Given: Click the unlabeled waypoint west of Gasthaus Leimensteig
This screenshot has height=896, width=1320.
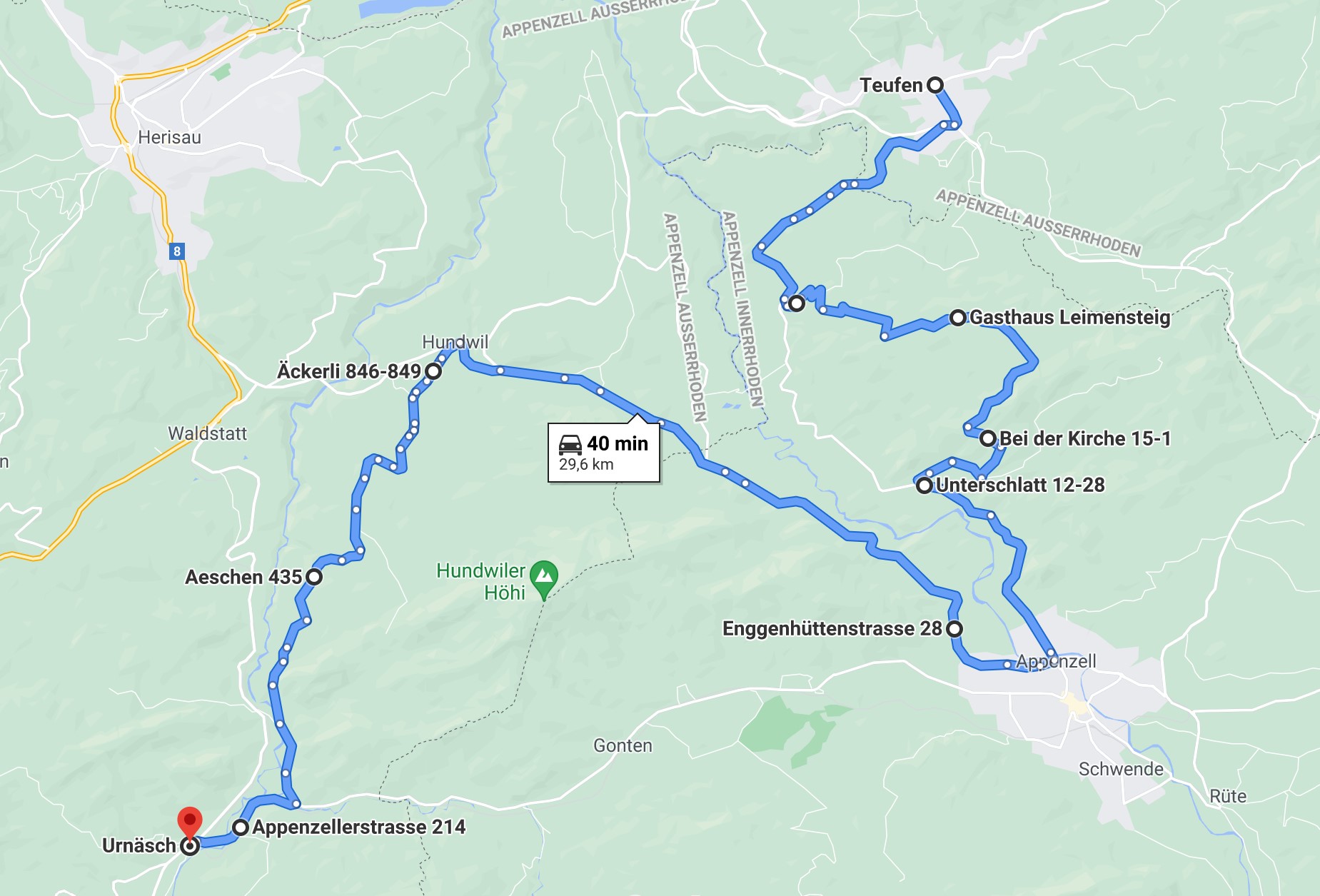Looking at the screenshot, I should [797, 303].
